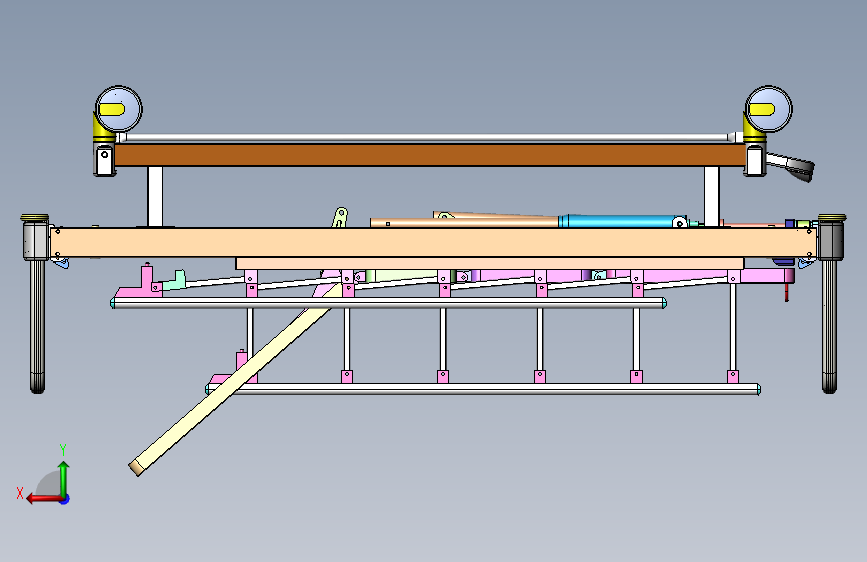867x562 pixels.
Task: Select the left round yellow-blue knob
Action: tap(118, 109)
